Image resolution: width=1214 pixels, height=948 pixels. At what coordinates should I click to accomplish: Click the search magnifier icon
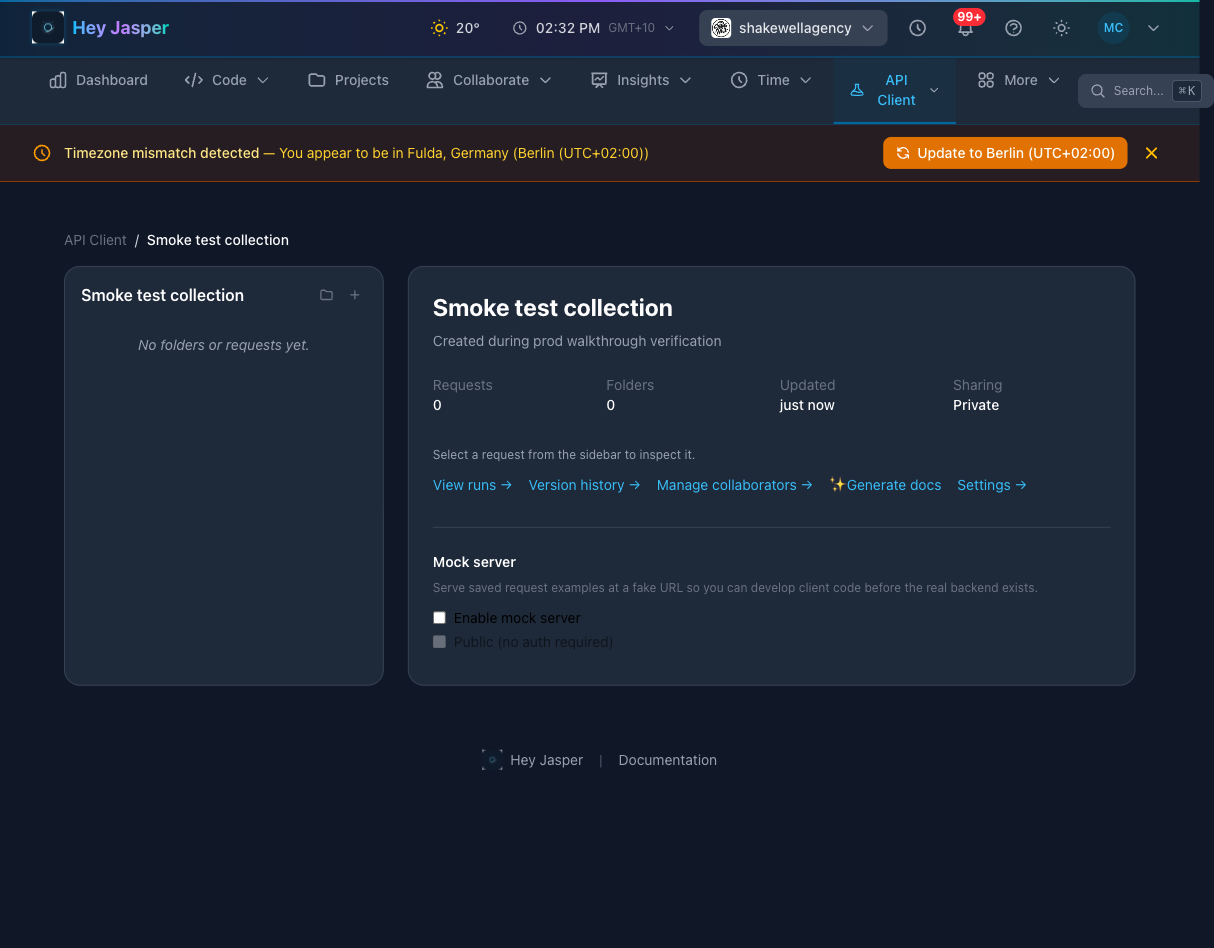(x=1098, y=91)
